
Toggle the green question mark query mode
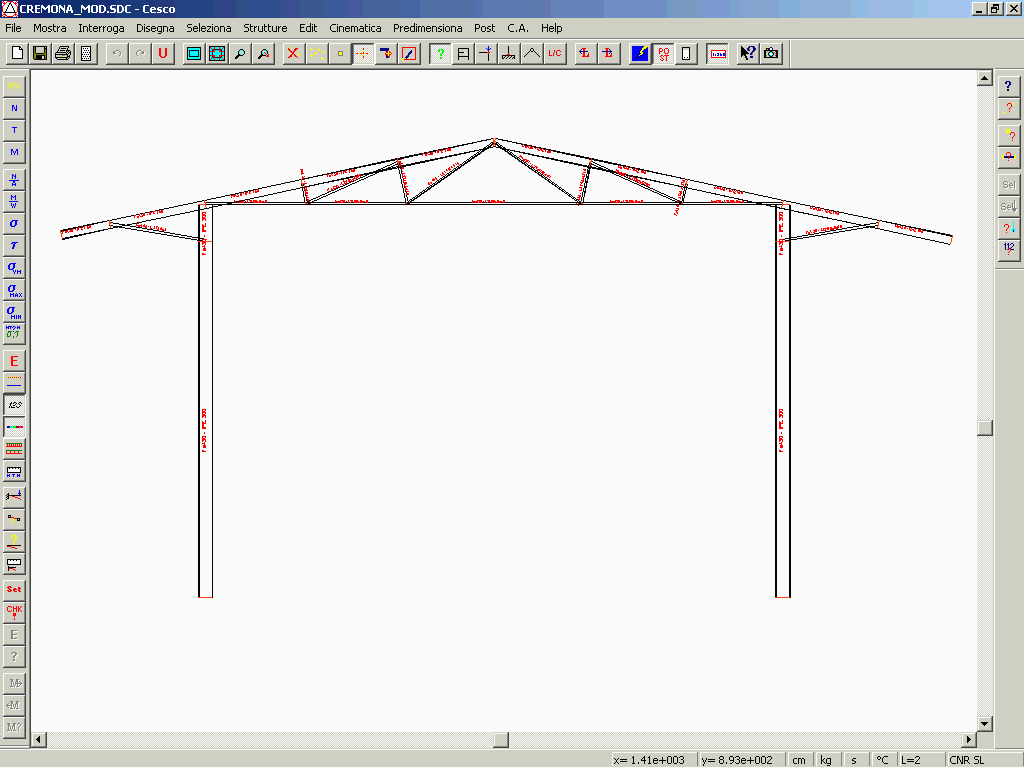tap(440, 53)
